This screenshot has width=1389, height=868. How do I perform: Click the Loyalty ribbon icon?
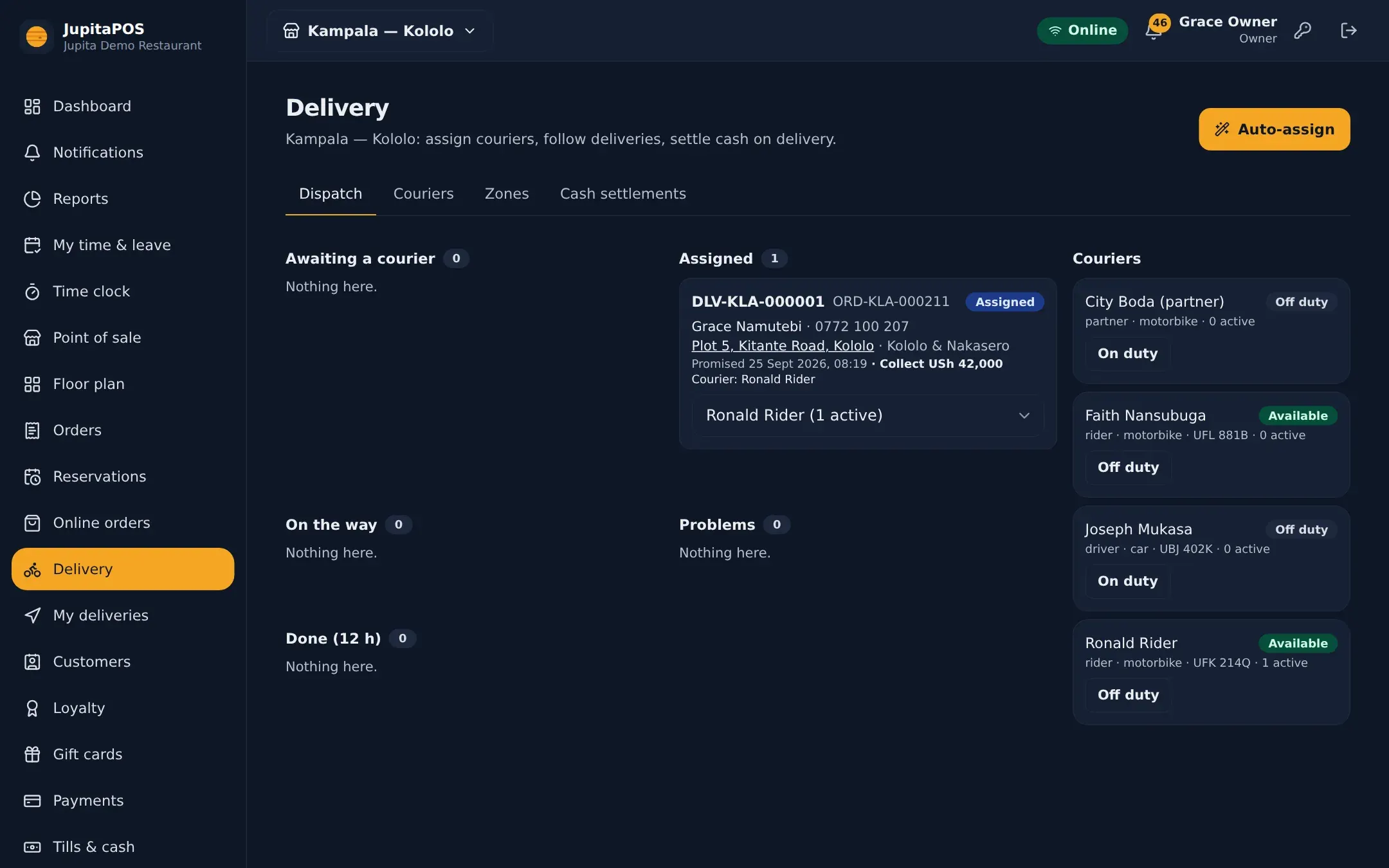click(x=32, y=708)
